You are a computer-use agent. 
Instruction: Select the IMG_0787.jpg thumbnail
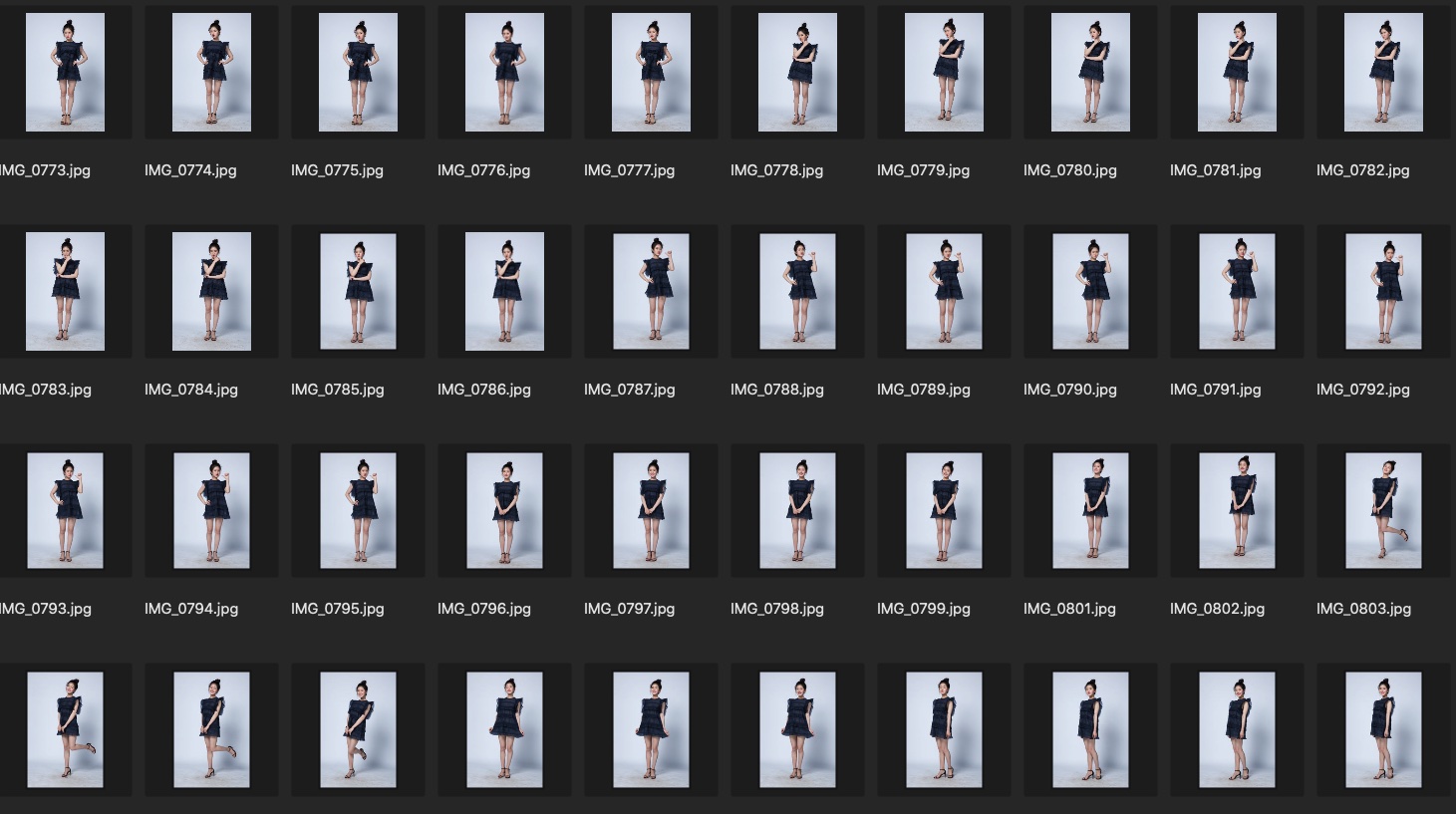[x=651, y=291]
